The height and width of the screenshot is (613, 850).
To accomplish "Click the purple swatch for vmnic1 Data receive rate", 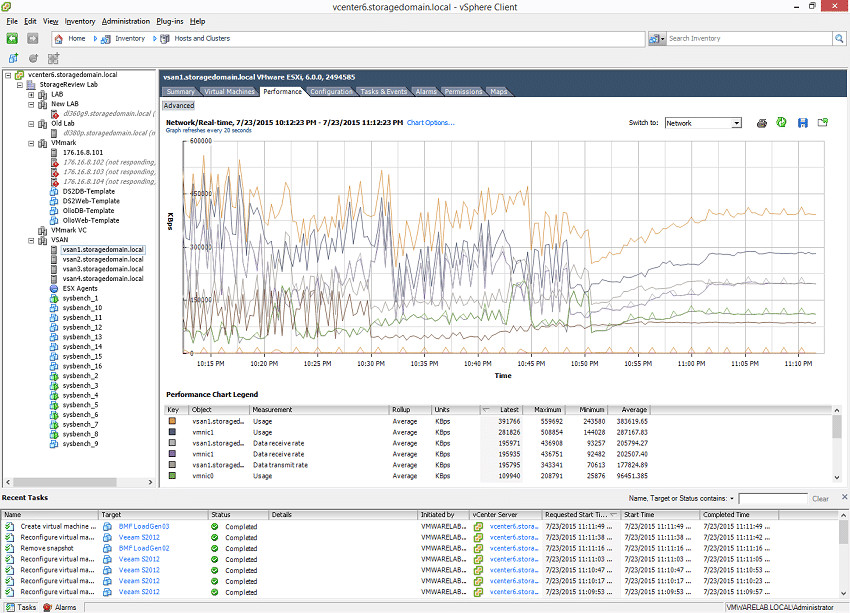I will 172,454.
